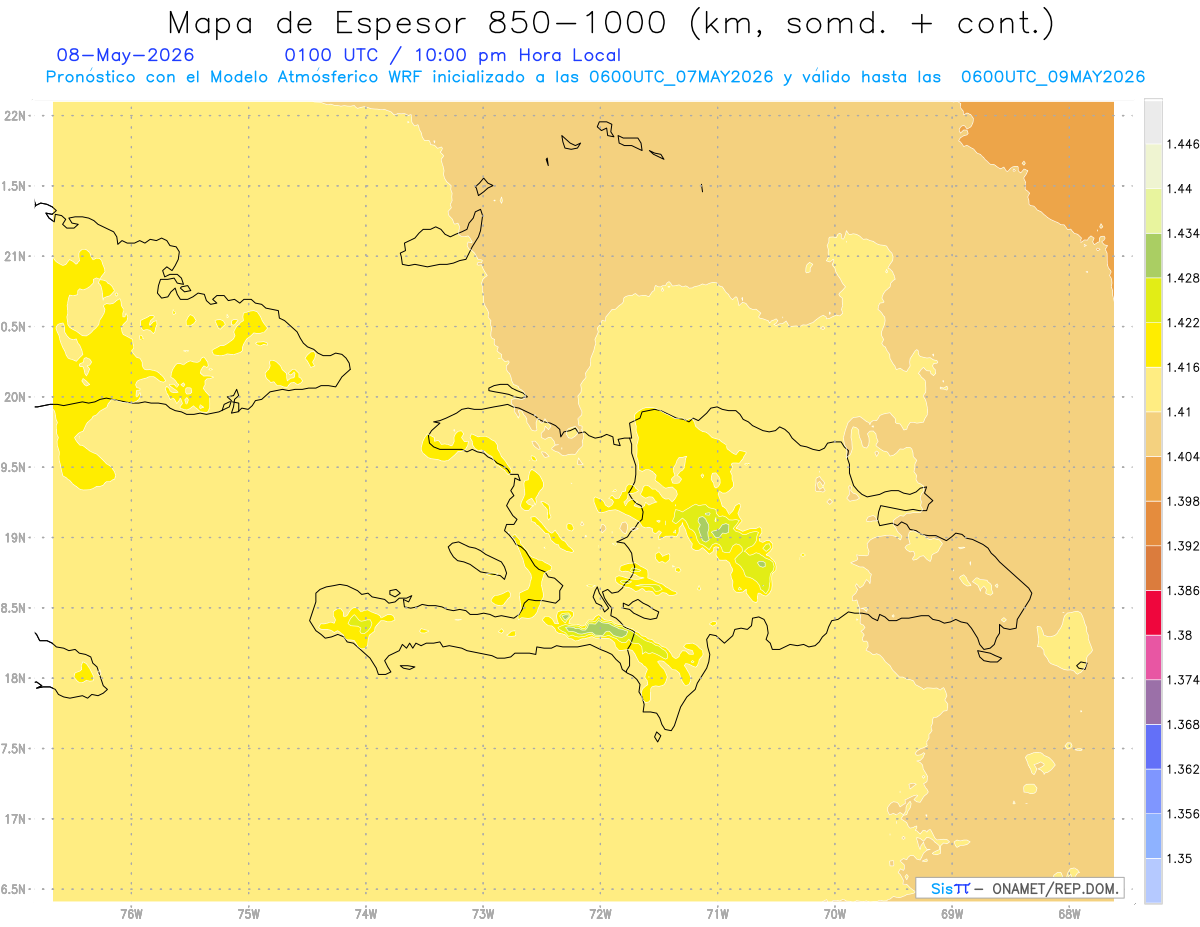The width and height of the screenshot is (1200, 927).
Task: Pick the pink legend swatch above 1.374
Action: pyautogui.click(x=1153, y=657)
